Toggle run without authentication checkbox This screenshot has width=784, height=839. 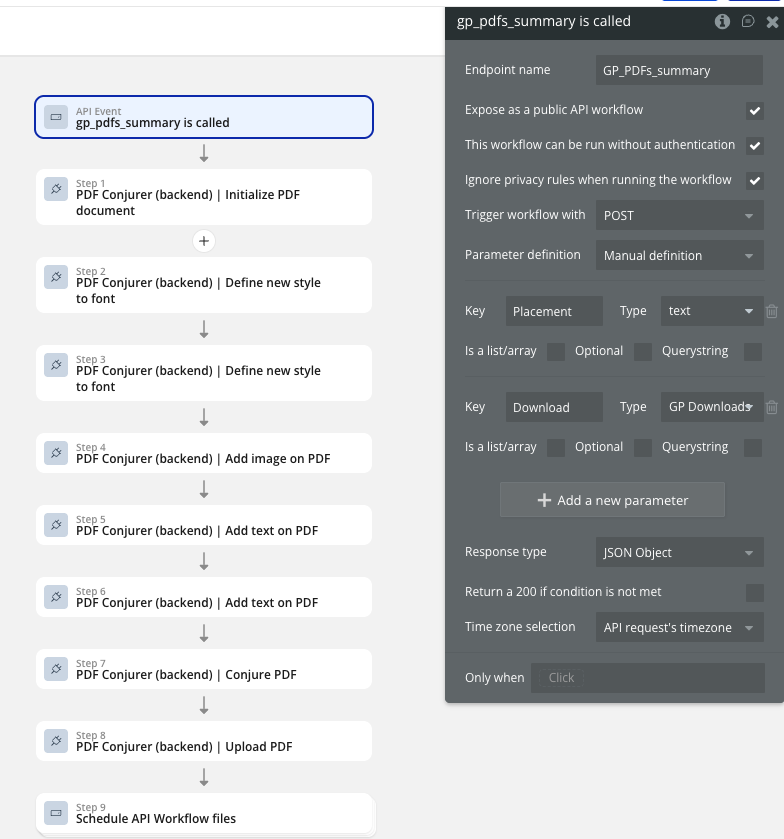tap(755, 146)
